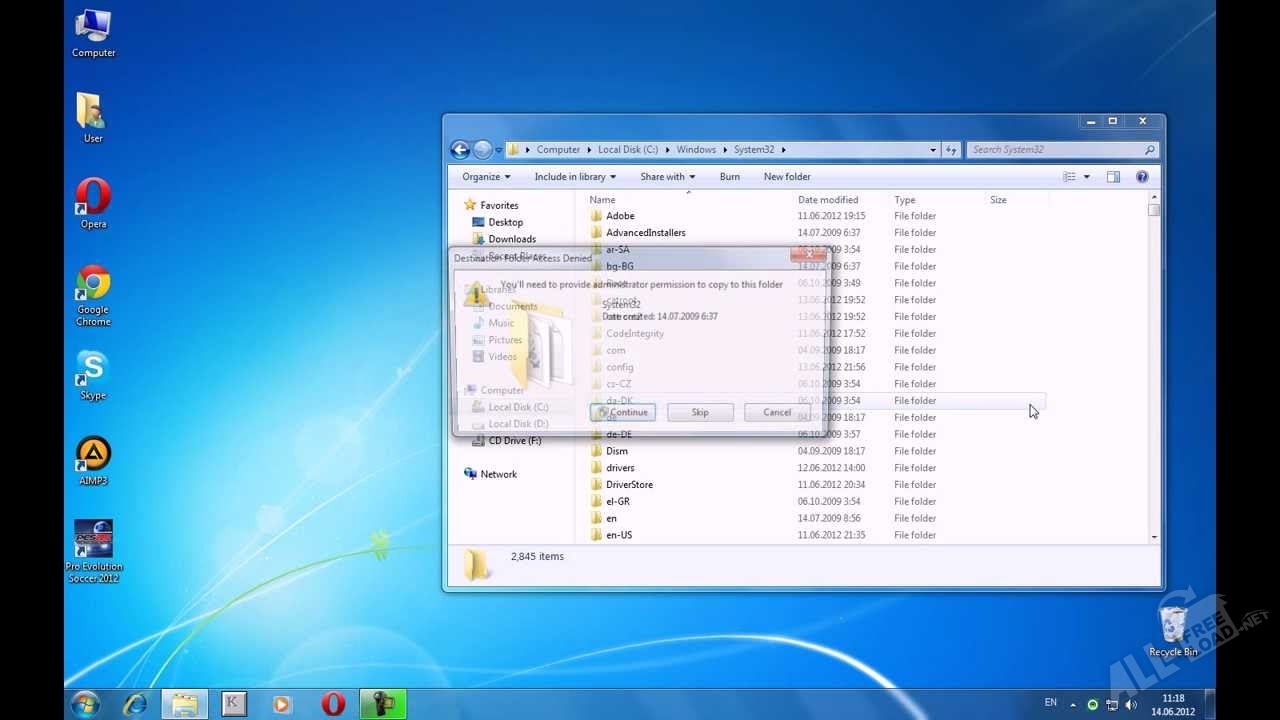Click Burn in the Explorer toolbar
The height and width of the screenshot is (720, 1280).
click(x=730, y=177)
